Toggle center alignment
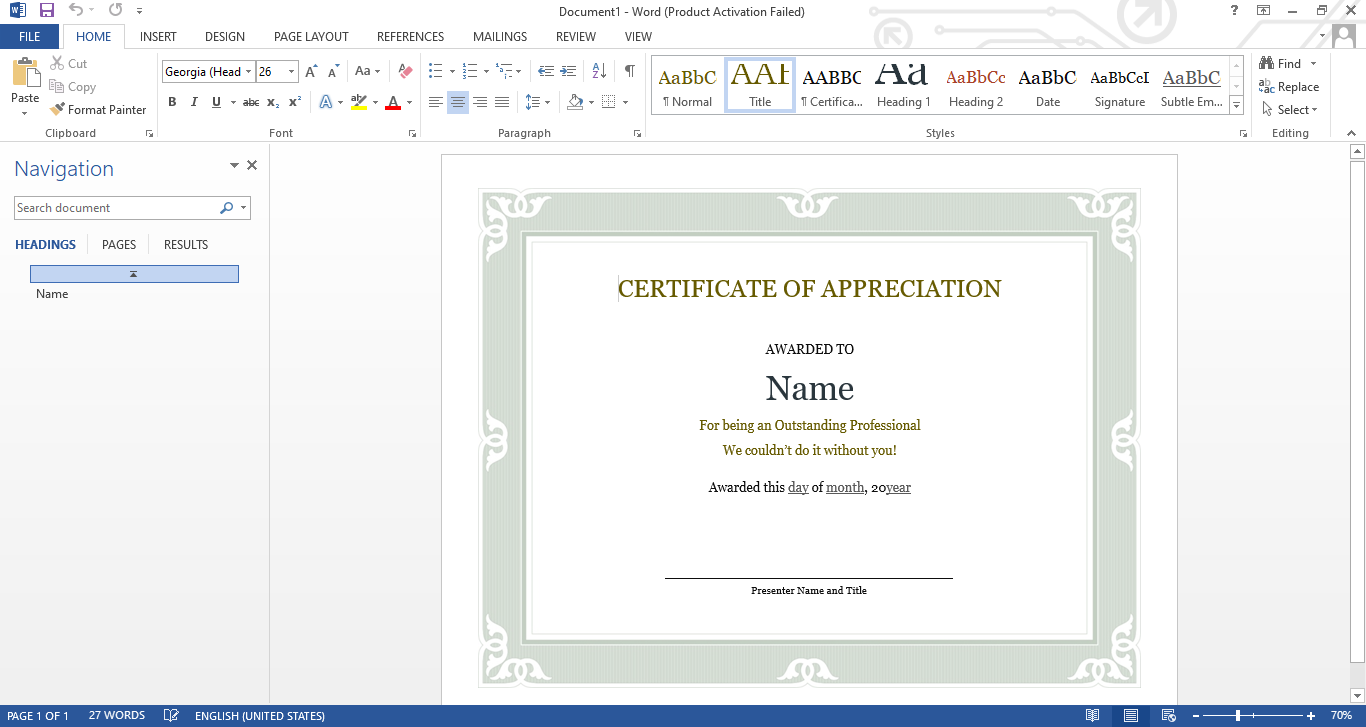 (x=457, y=101)
